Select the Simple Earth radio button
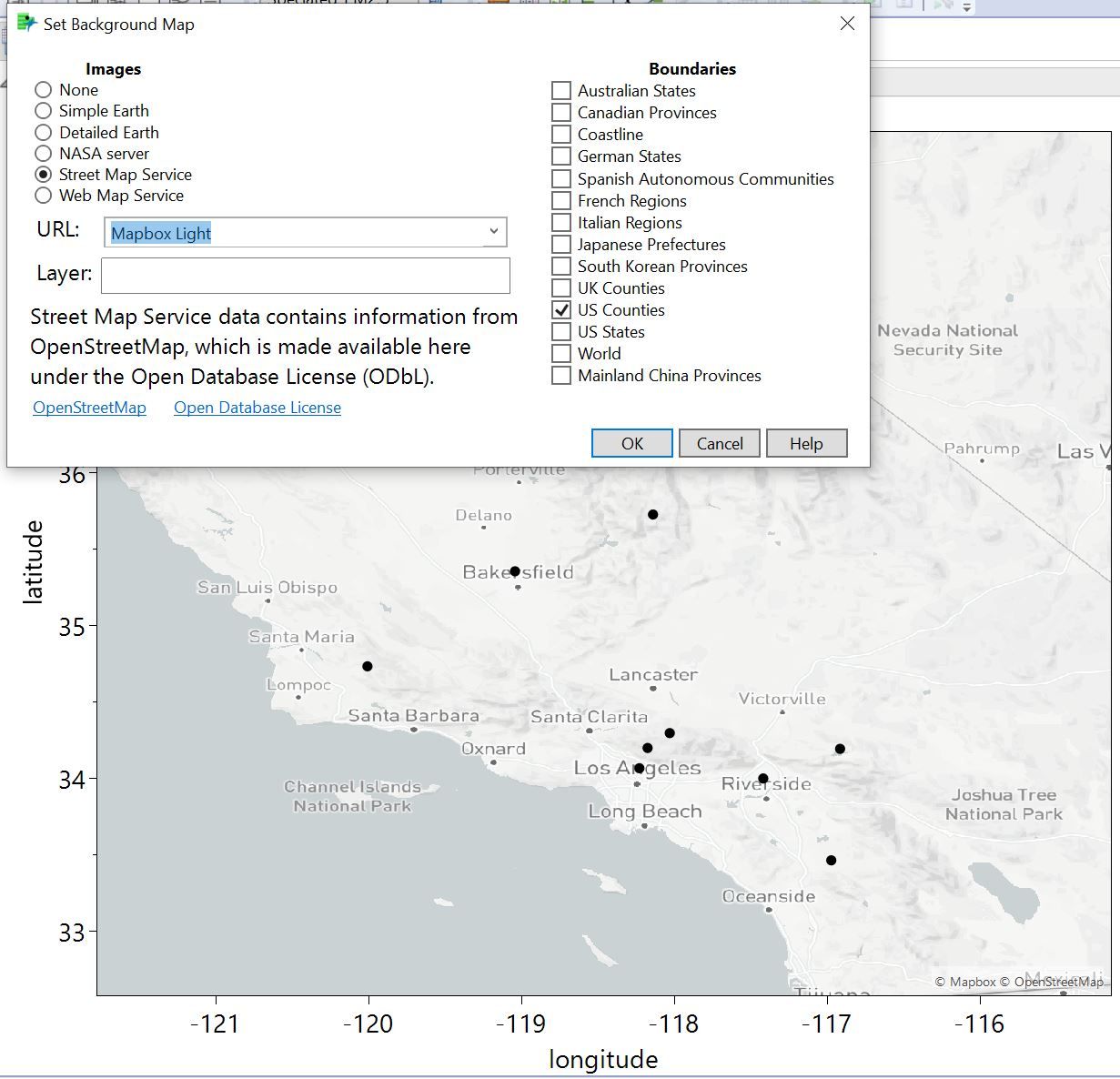The width and height of the screenshot is (1120, 1079). tap(43, 111)
